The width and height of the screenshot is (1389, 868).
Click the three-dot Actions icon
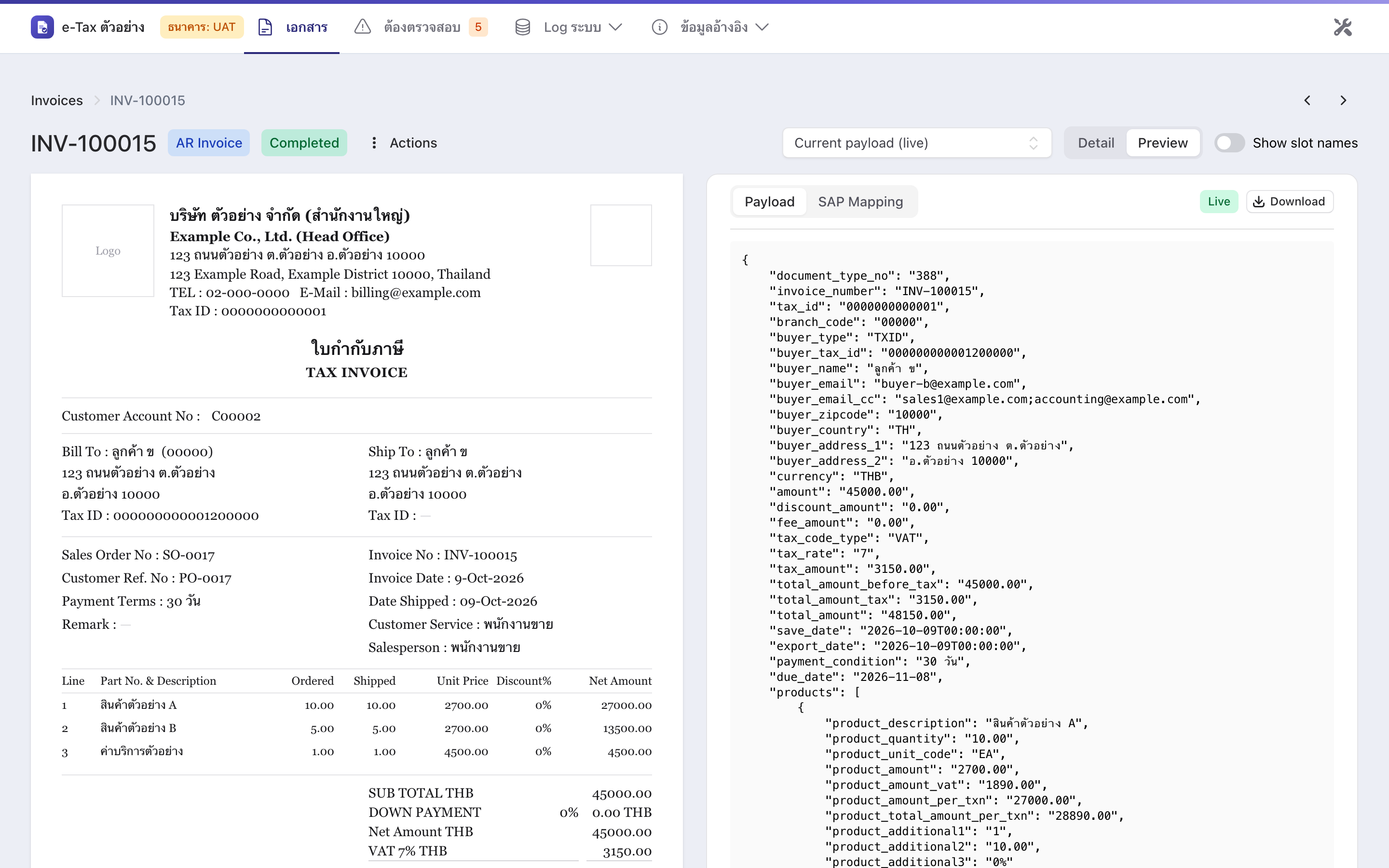coord(374,143)
